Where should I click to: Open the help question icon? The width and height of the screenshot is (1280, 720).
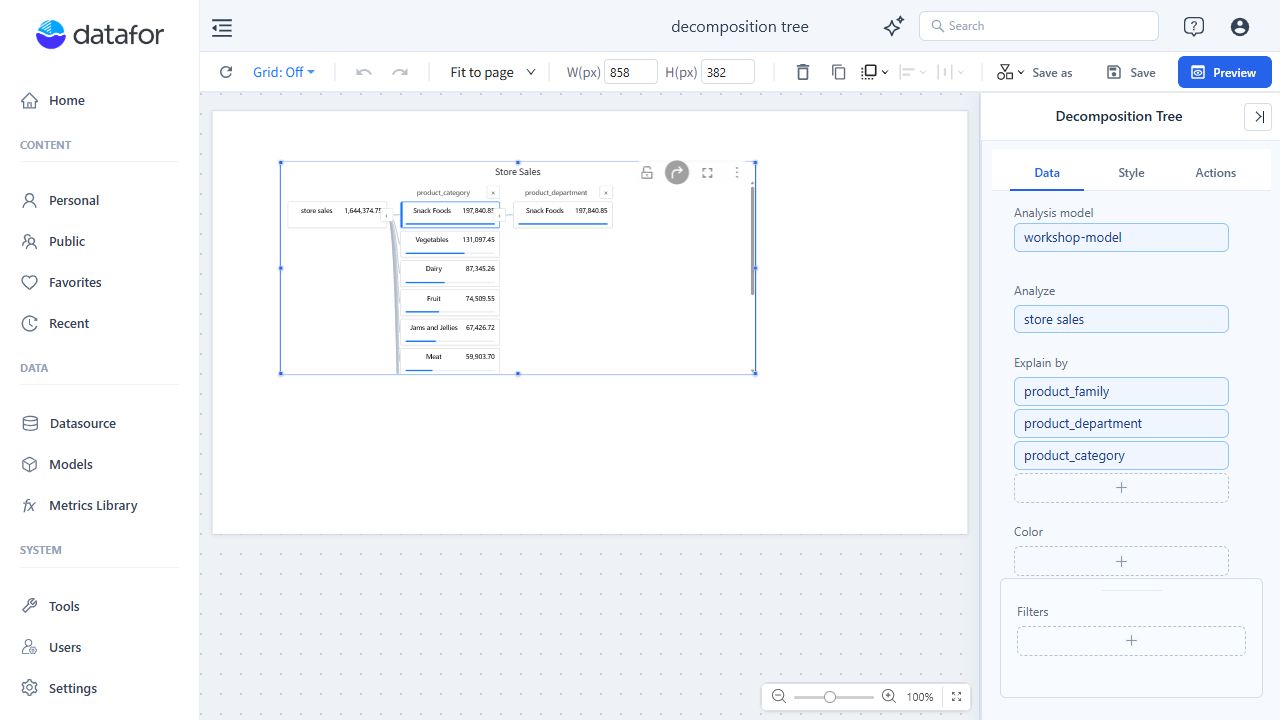tap(1193, 27)
